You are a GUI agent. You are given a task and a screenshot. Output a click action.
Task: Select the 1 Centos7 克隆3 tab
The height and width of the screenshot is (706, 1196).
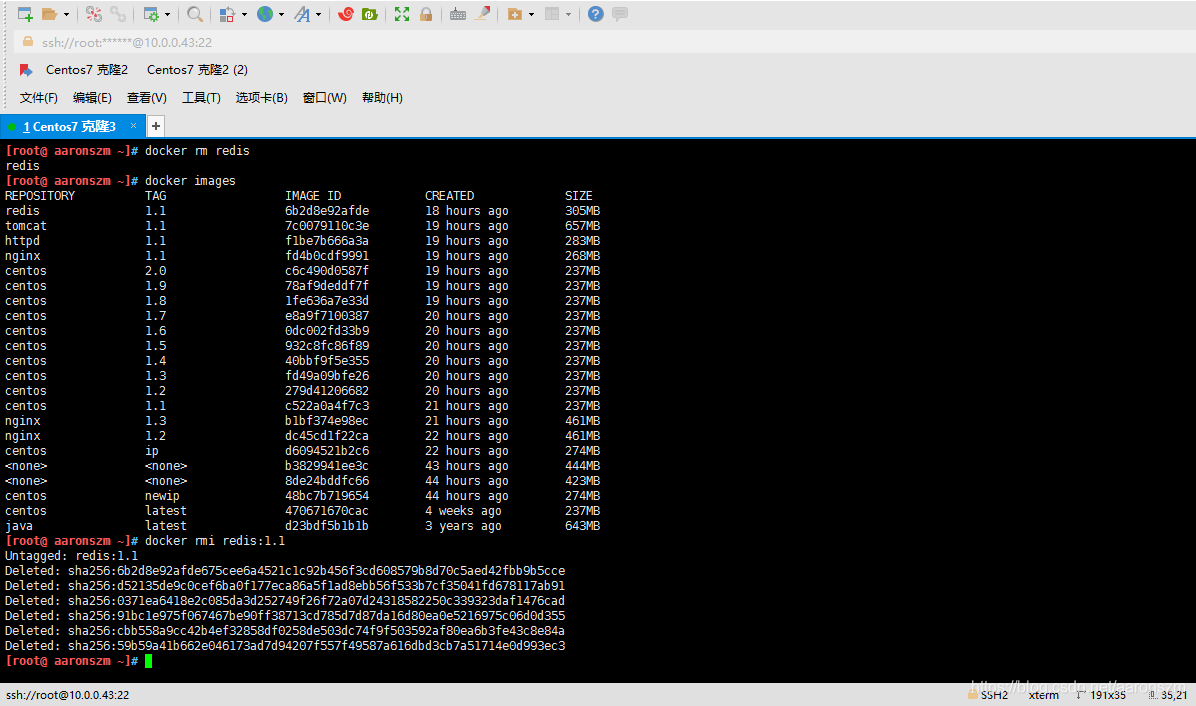[x=69, y=127]
